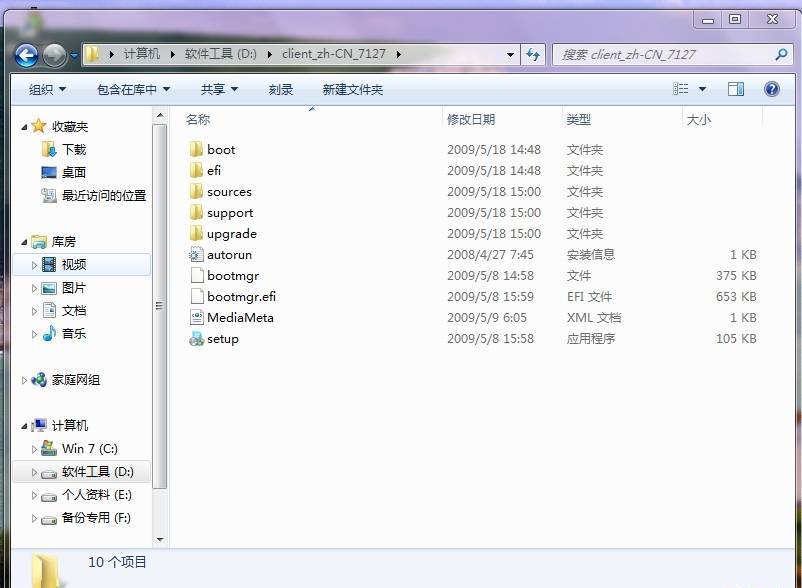Select the MediaMeta XML file icon
The height and width of the screenshot is (588, 802).
(x=197, y=318)
